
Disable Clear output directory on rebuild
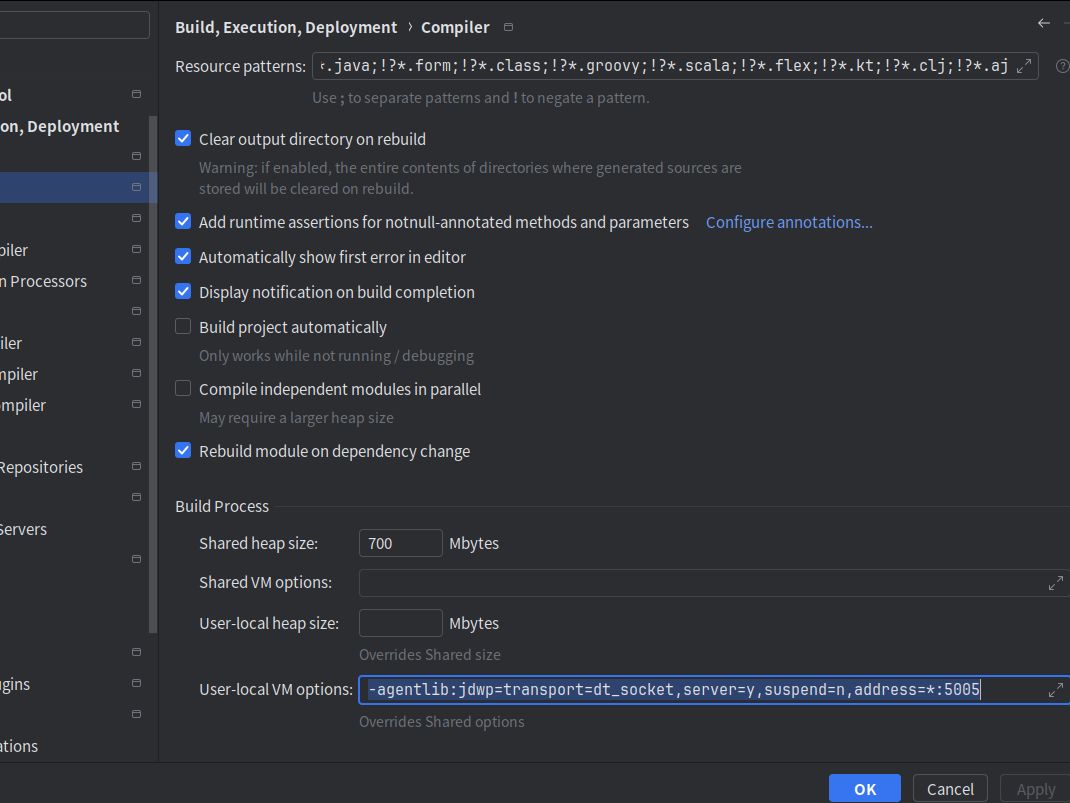click(x=183, y=139)
